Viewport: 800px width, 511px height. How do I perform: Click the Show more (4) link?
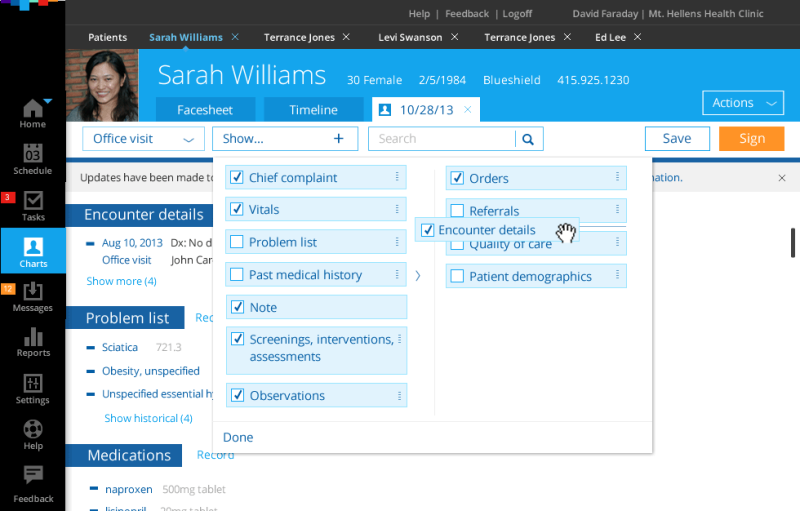coord(121,282)
